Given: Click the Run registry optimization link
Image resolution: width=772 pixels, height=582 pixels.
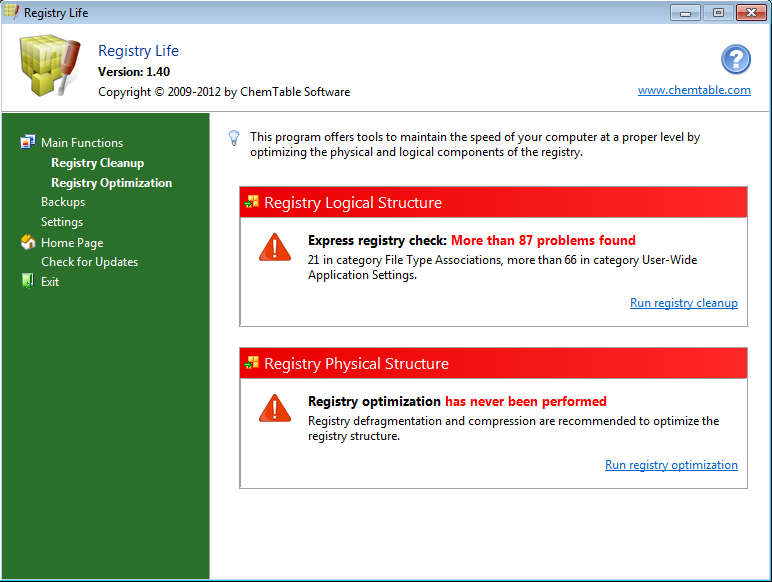Looking at the screenshot, I should coord(671,465).
